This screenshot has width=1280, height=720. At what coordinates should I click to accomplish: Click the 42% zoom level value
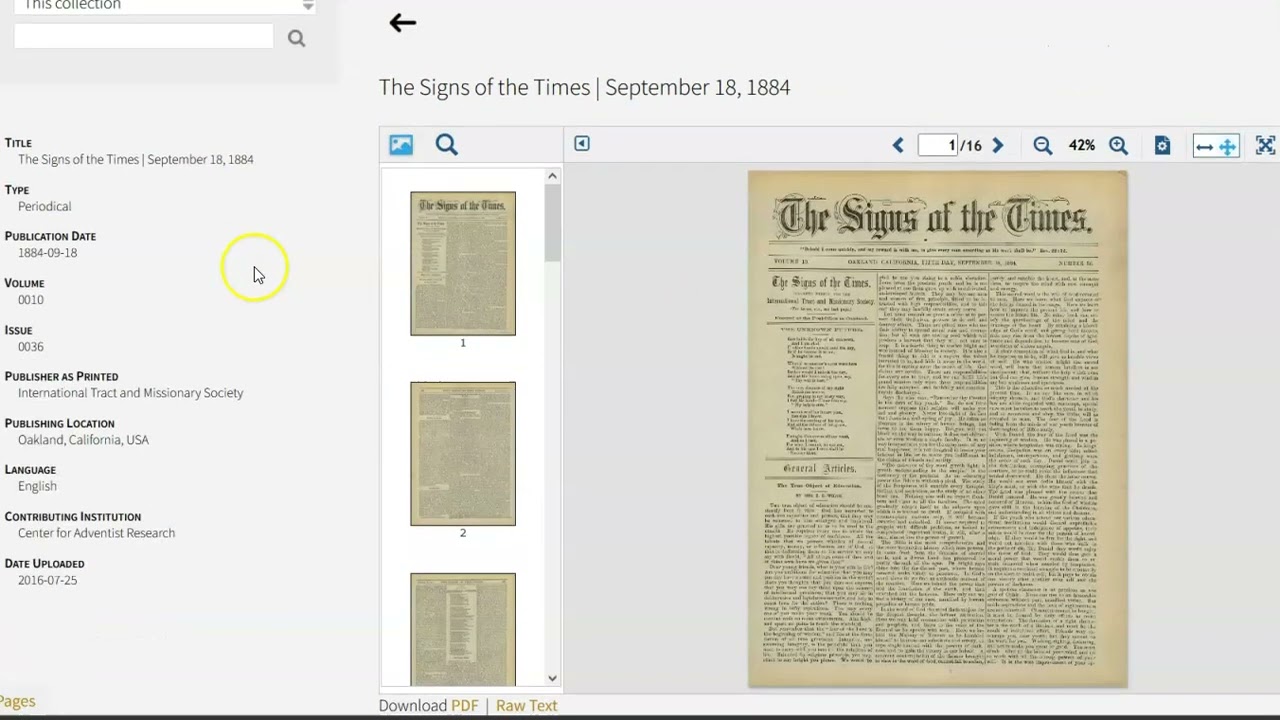1081,146
